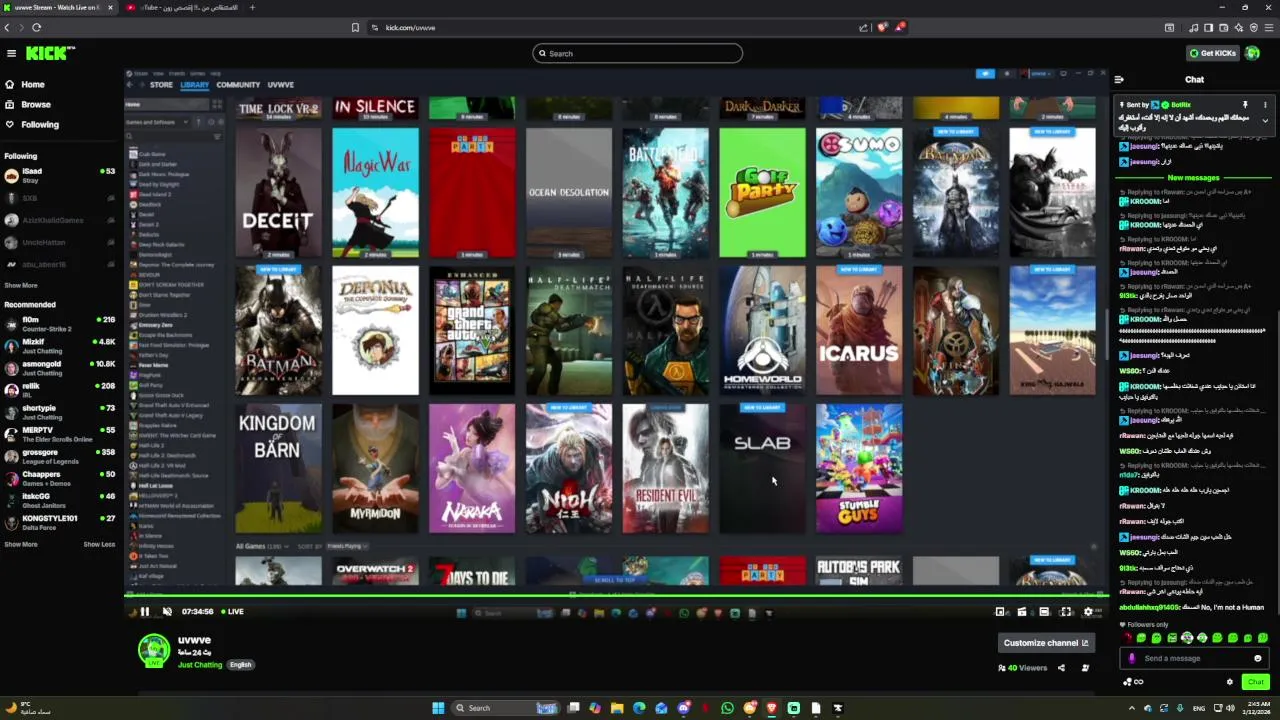Collapse the chat panel with arrow icon
1280x720 pixels.
tap(1119, 79)
